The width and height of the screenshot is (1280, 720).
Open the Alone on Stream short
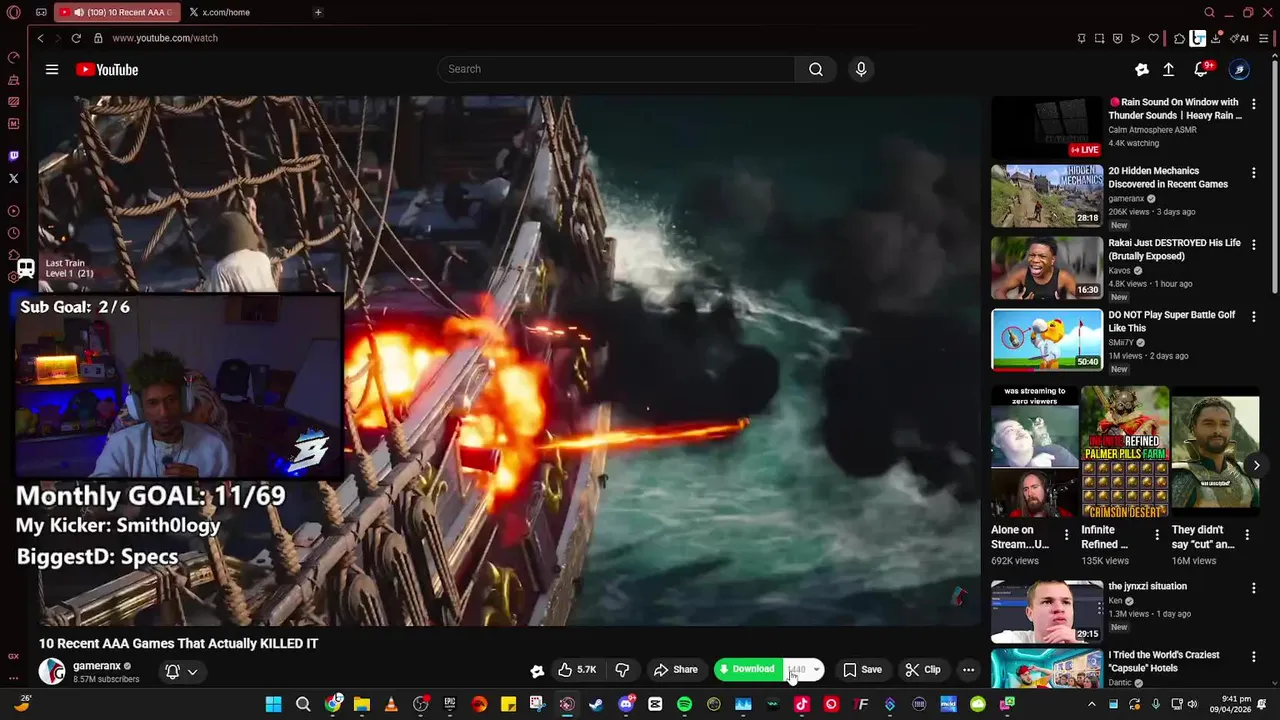click(x=1034, y=452)
